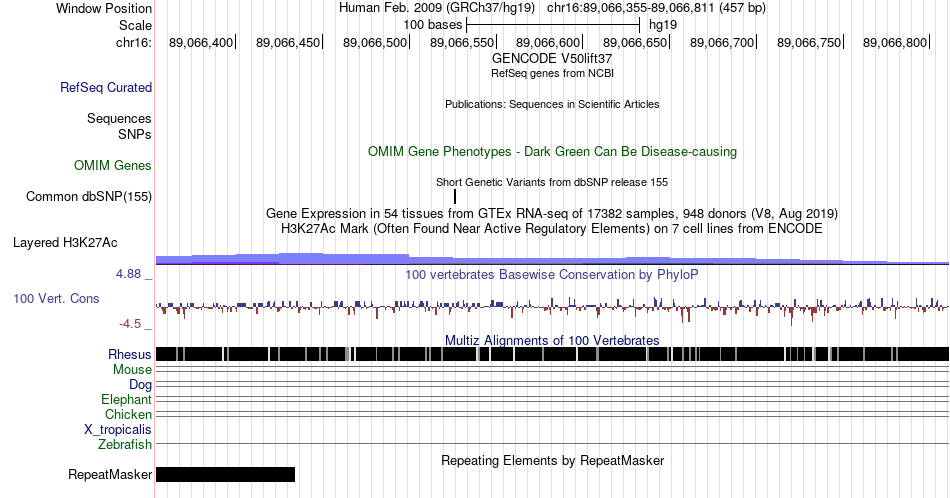The width and height of the screenshot is (950, 498).
Task: Click the GTEx Gene Expression title
Action: coord(552,213)
